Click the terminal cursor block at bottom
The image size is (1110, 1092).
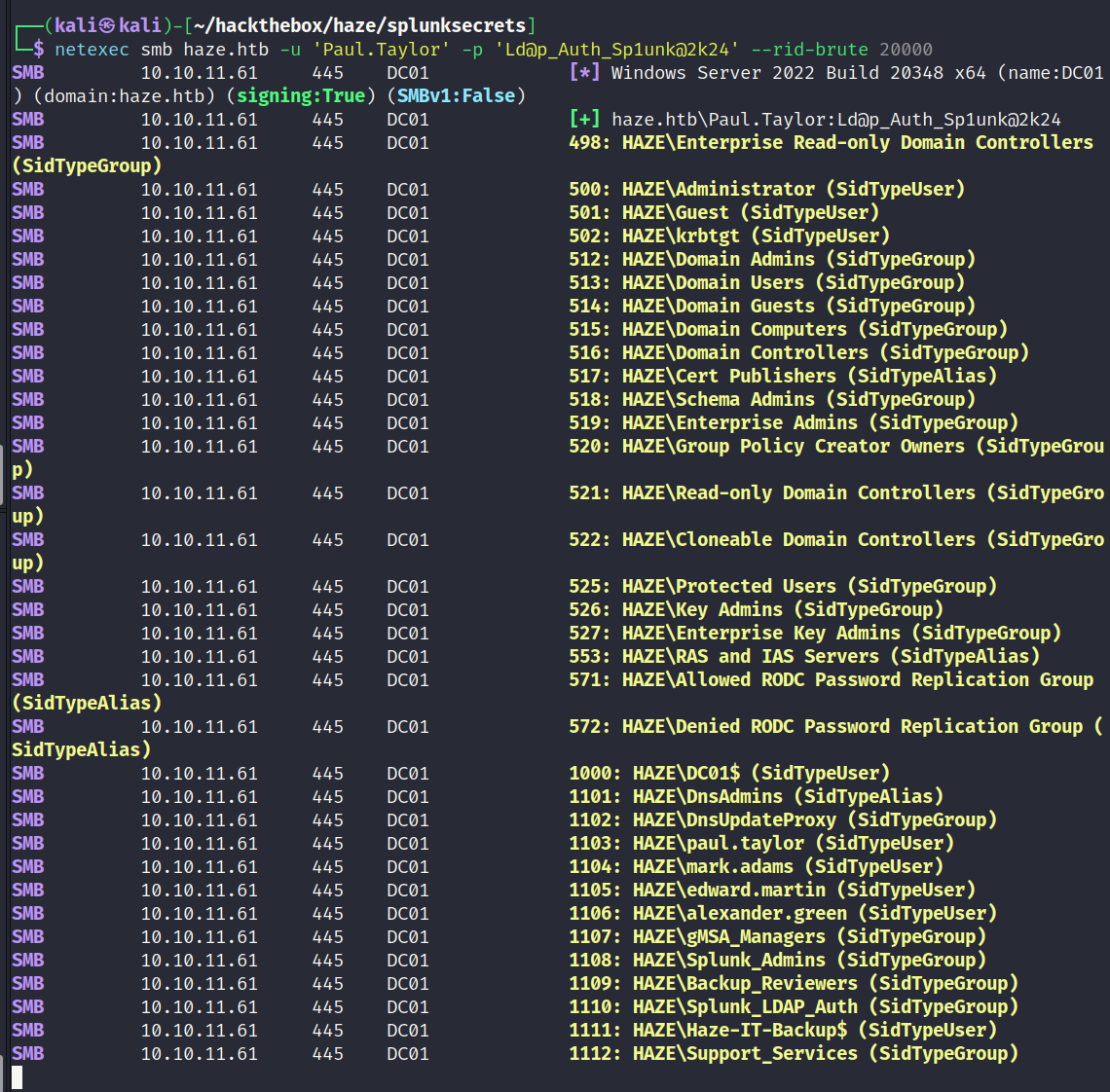pos(17,1077)
